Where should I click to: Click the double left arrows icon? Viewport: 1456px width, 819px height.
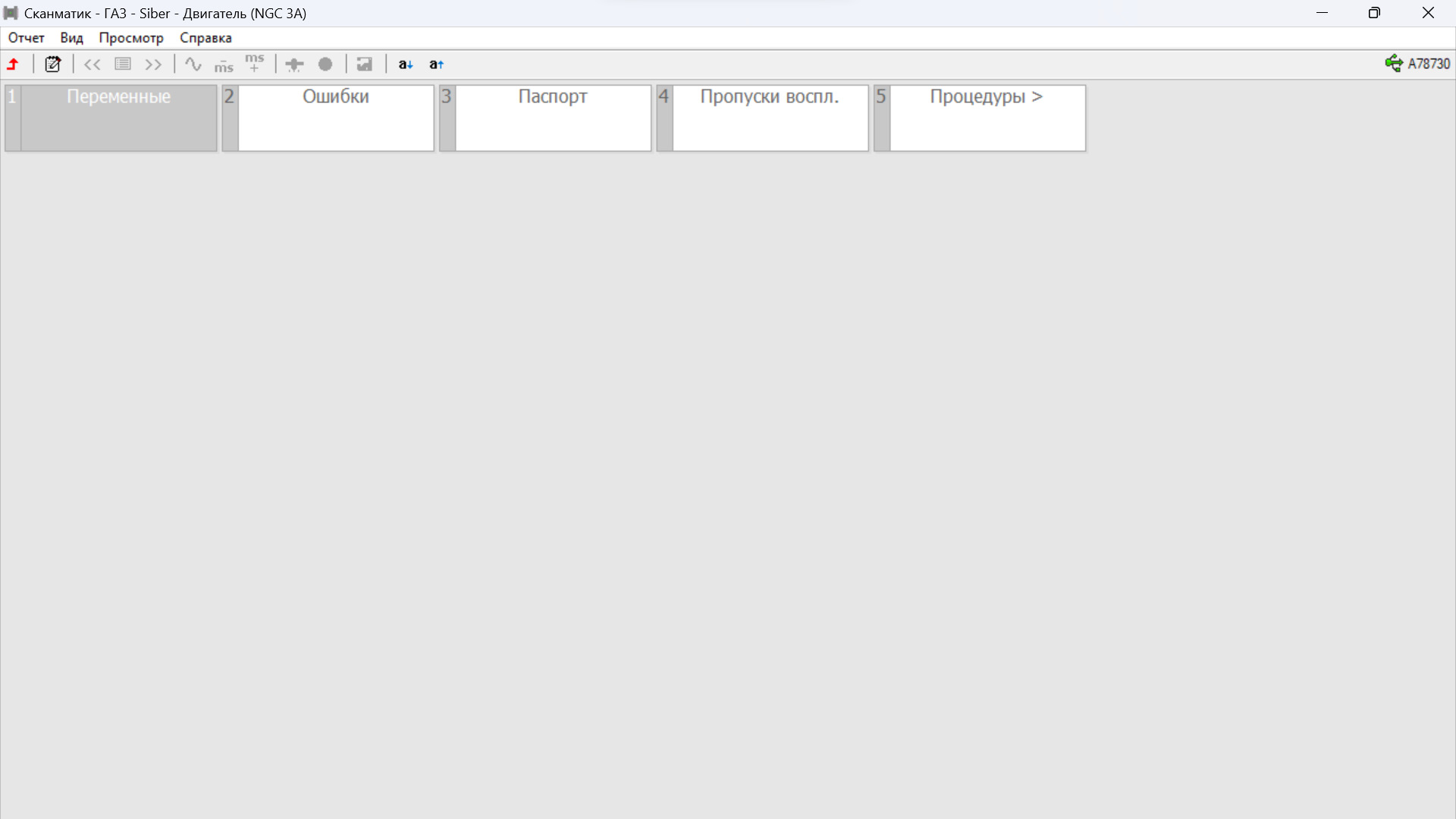93,64
